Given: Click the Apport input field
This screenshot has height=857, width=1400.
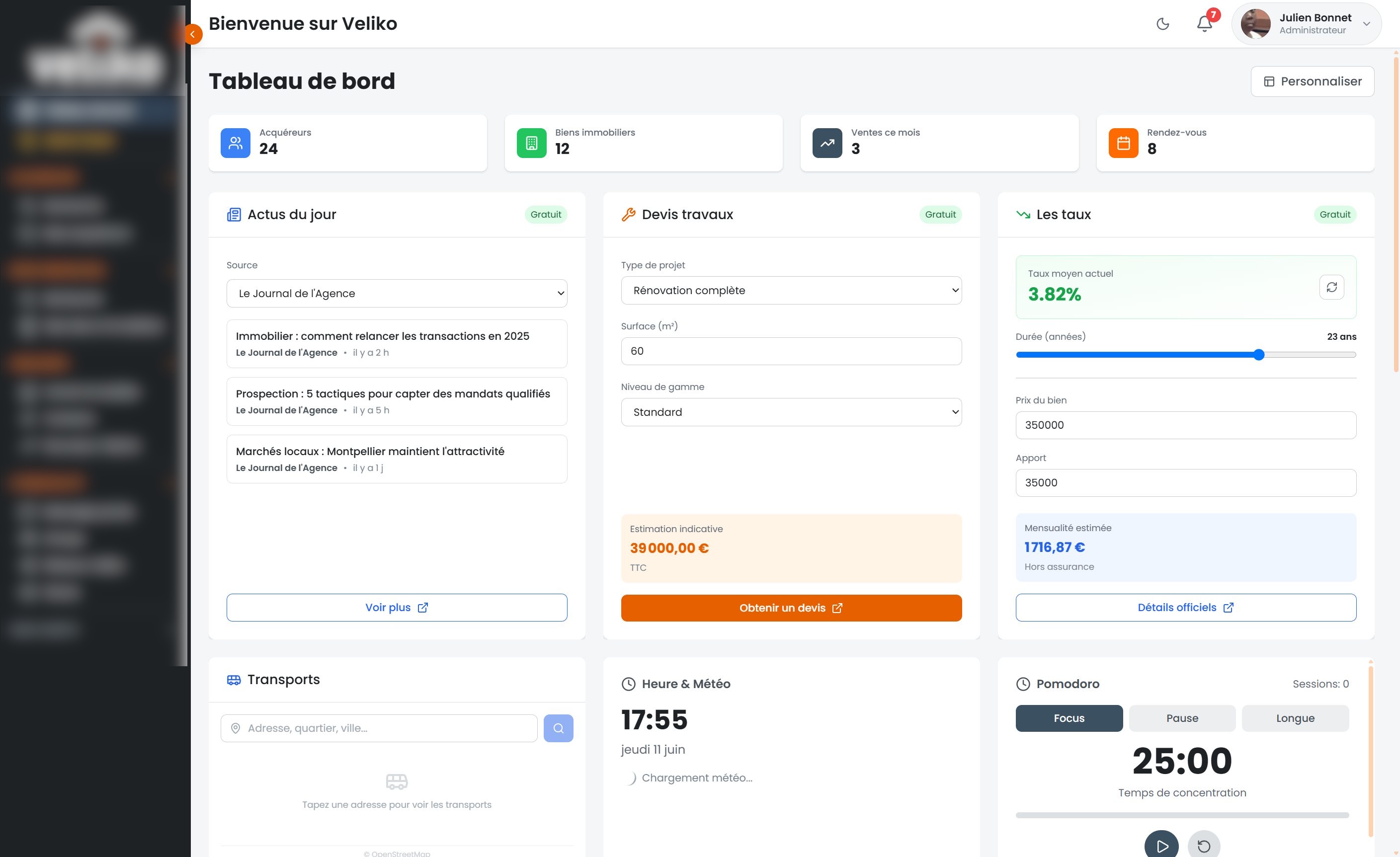Looking at the screenshot, I should (1186, 483).
